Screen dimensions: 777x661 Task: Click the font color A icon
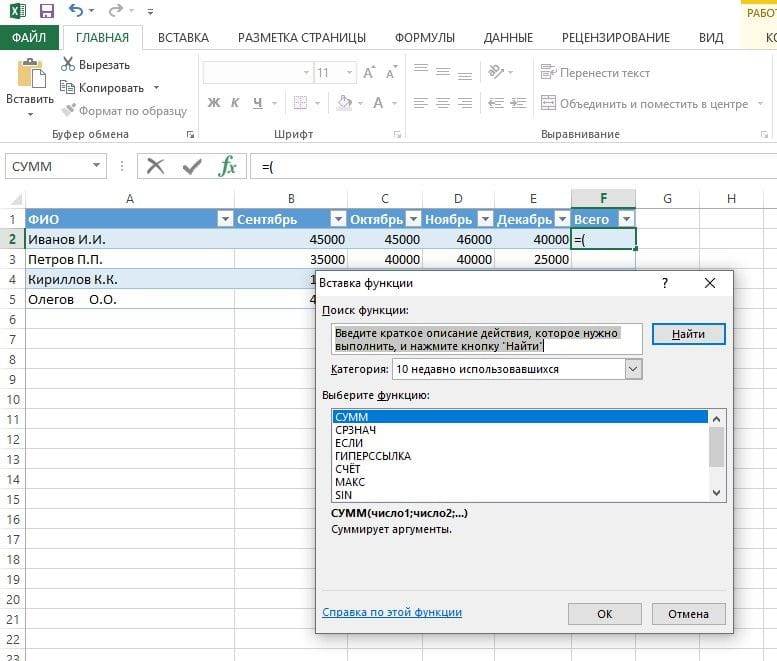(x=378, y=103)
